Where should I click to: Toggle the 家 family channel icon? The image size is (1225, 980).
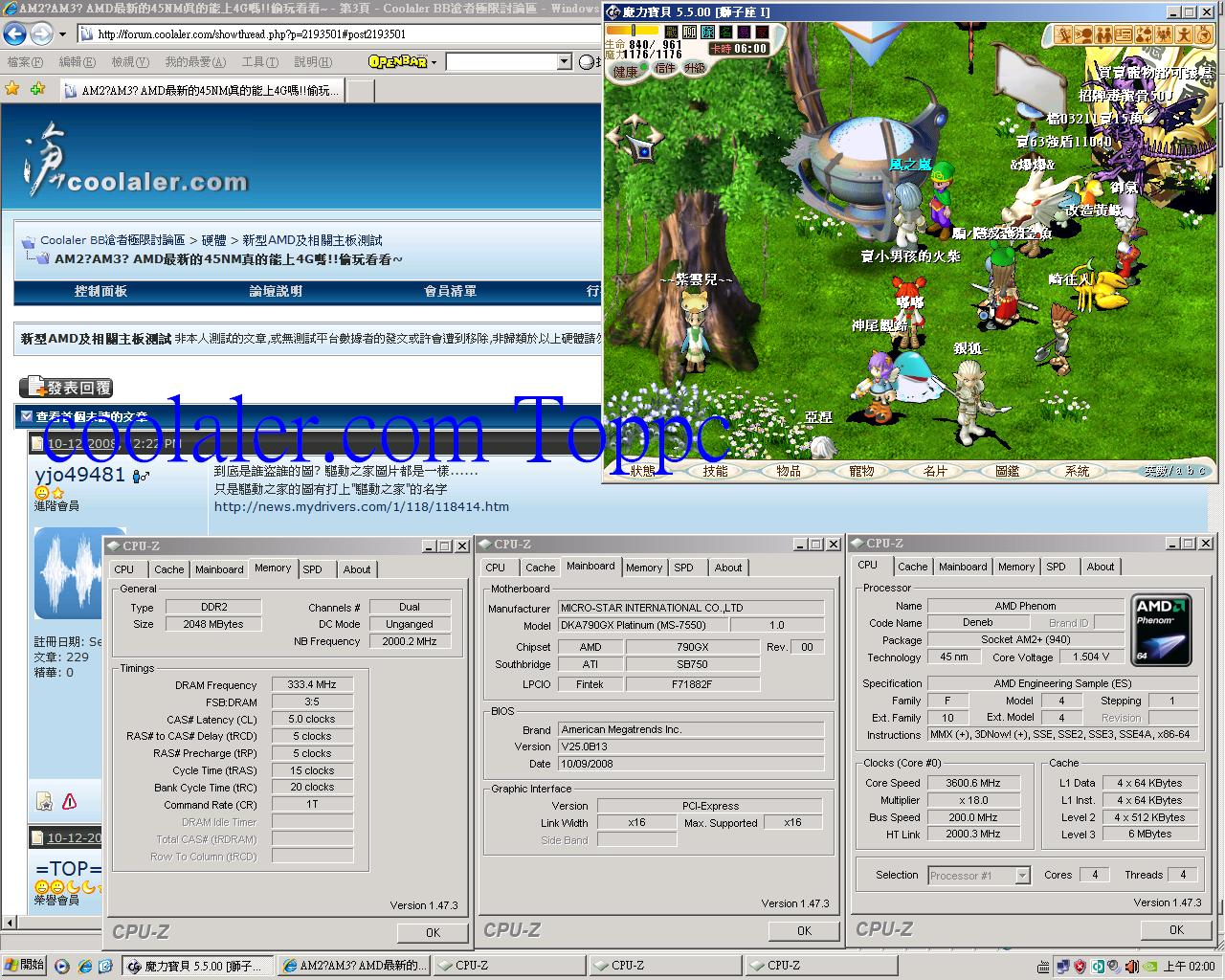click(762, 32)
